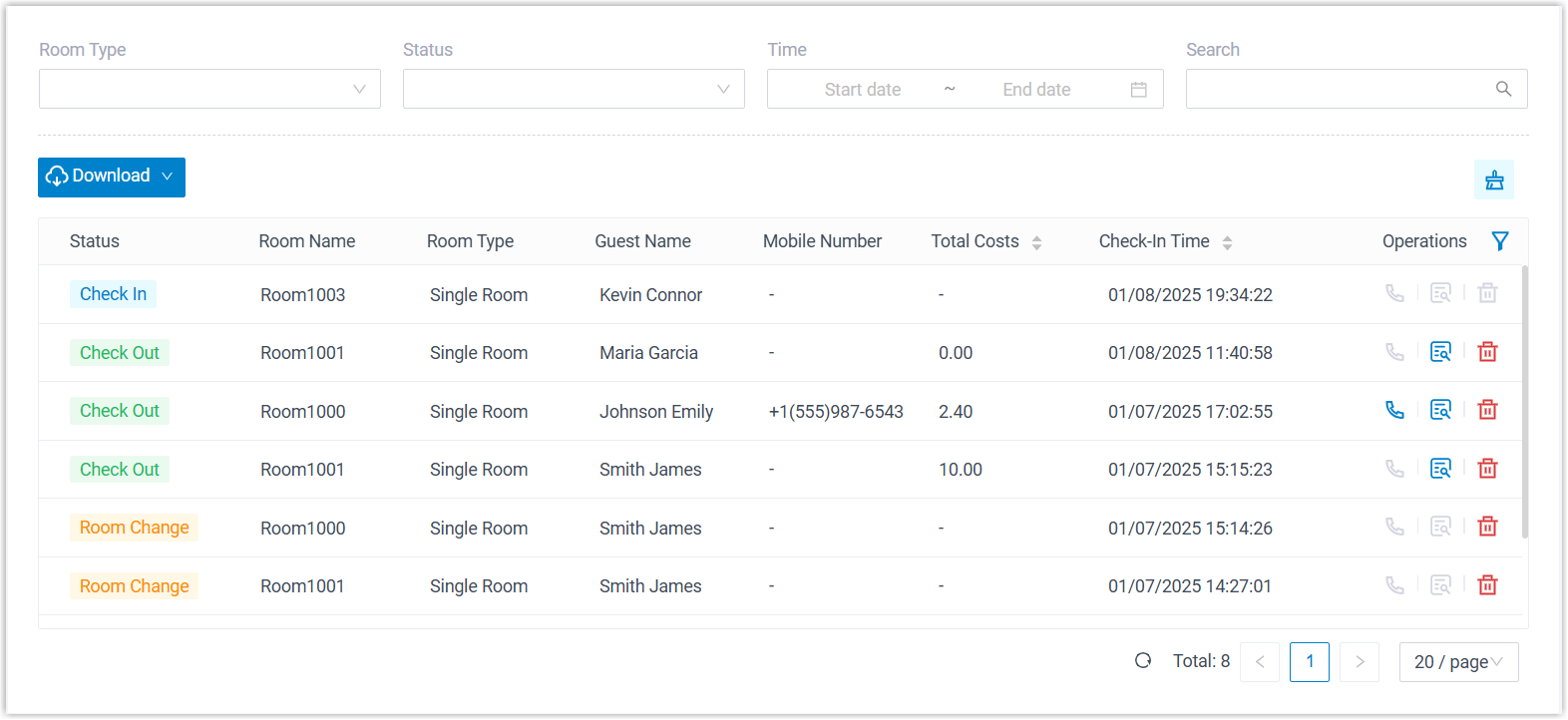Image resolution: width=1568 pixels, height=720 pixels.
Task: Open bill details for 01/07/2025 15:15:23 row
Action: click(x=1440, y=469)
